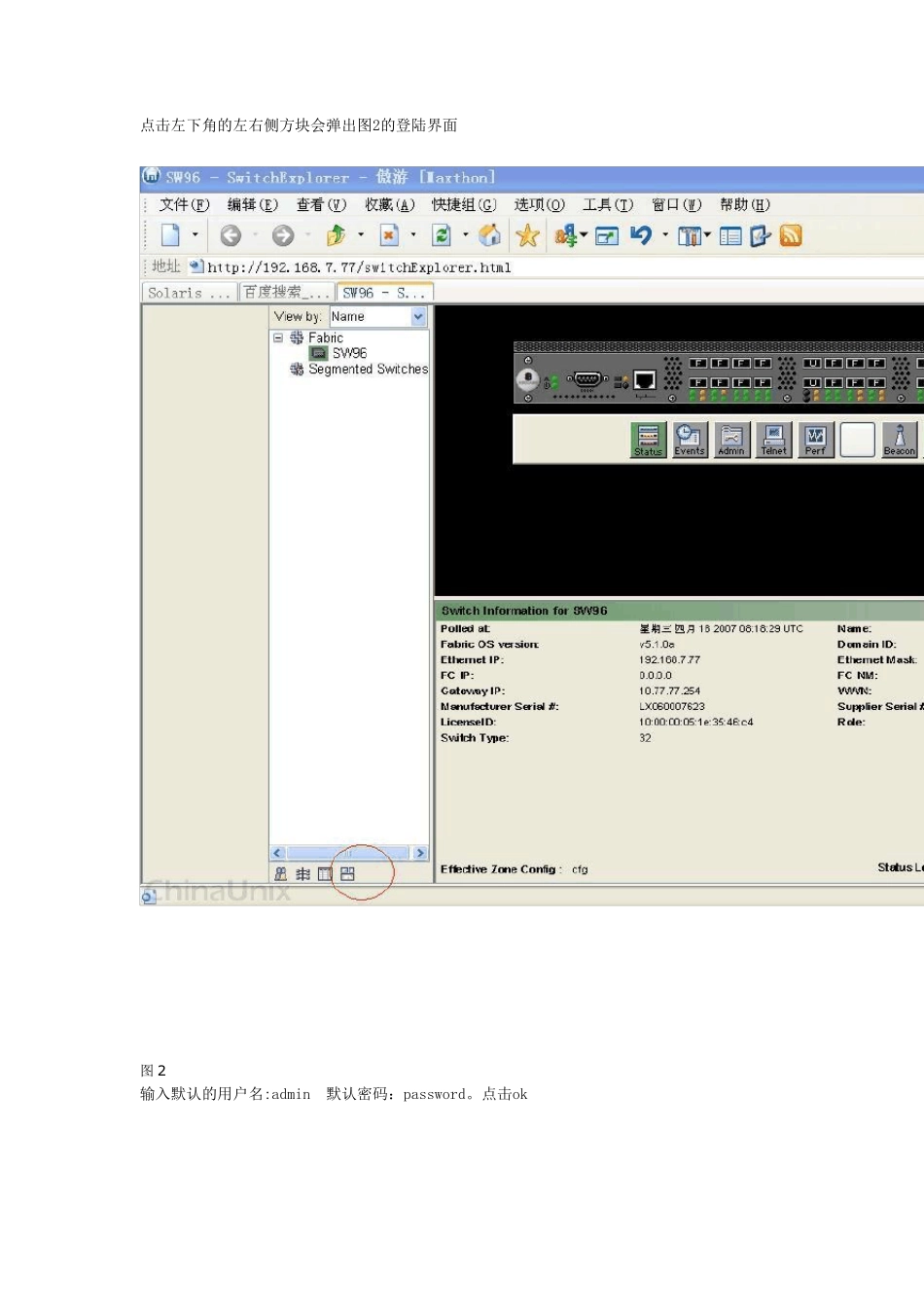Viewport: 924px width, 1307px height.
Task: Select the SW96 - S... browser tab
Action: [x=384, y=293]
